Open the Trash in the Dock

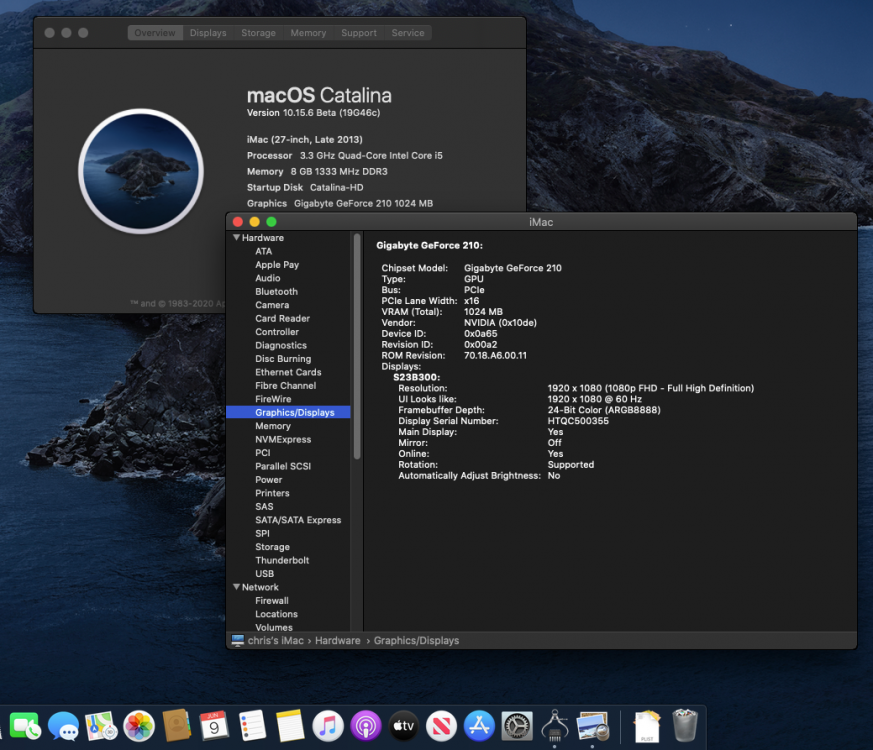coord(685,726)
